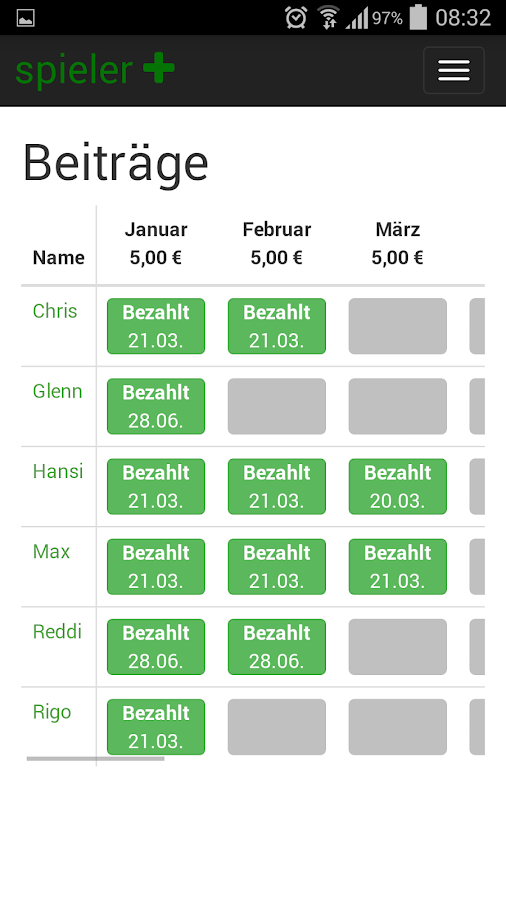Toggle Reddi's Februar payment dated 28.06.
This screenshot has height=900, width=506.
[277, 647]
